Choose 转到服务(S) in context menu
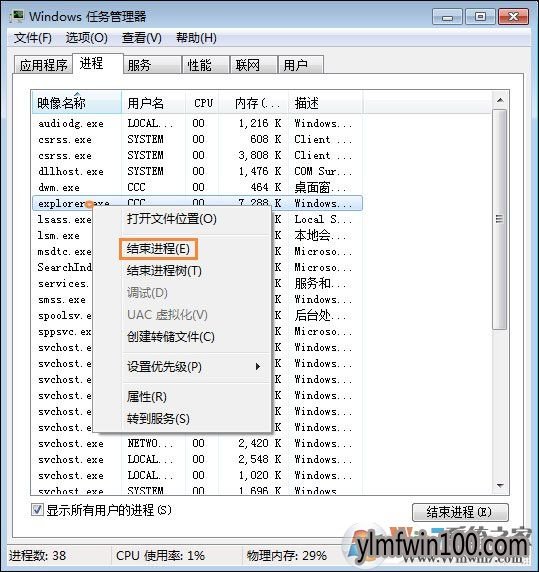 pyautogui.click(x=182, y=418)
